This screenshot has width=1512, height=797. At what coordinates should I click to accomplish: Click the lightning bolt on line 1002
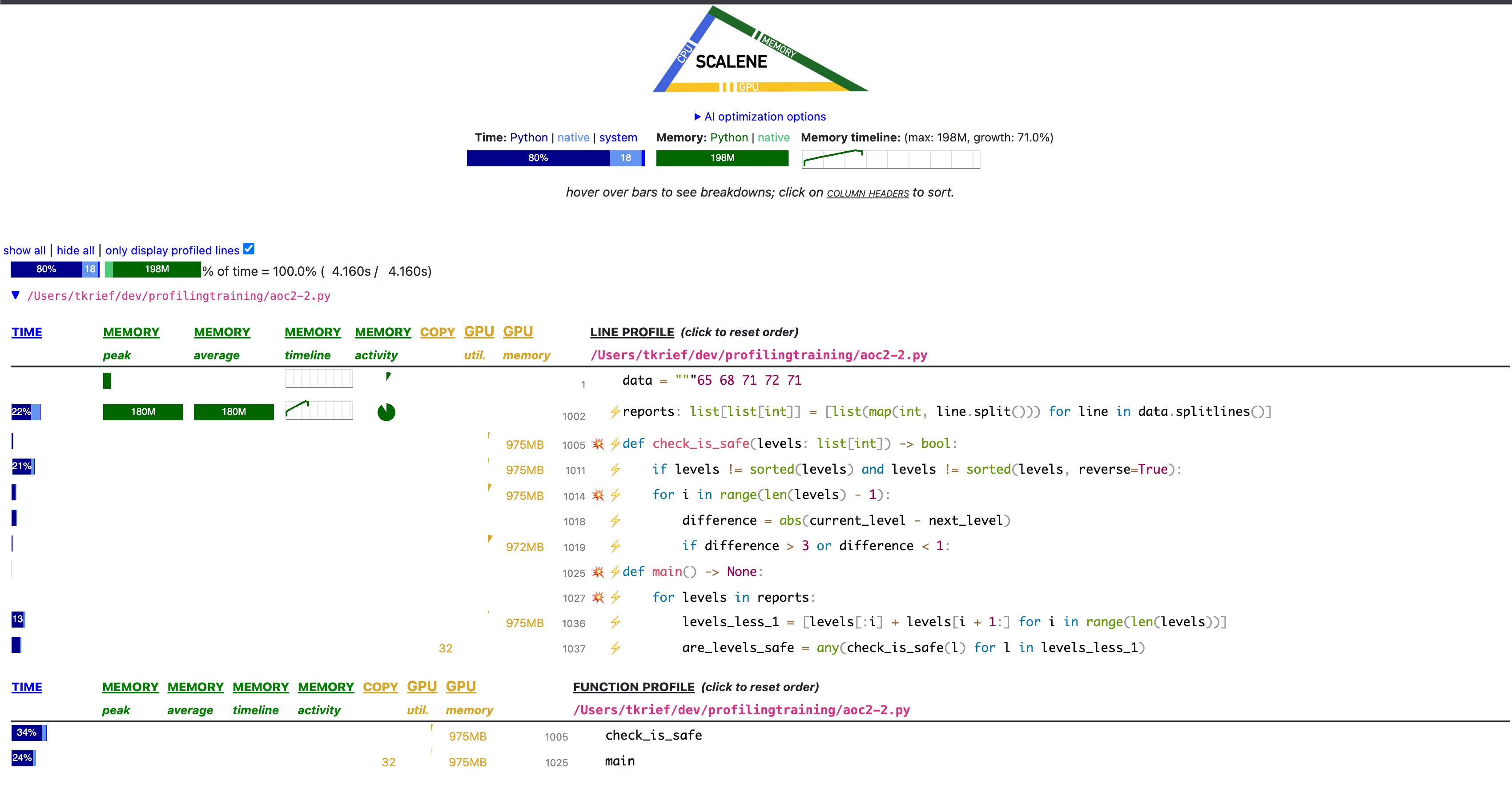(615, 412)
